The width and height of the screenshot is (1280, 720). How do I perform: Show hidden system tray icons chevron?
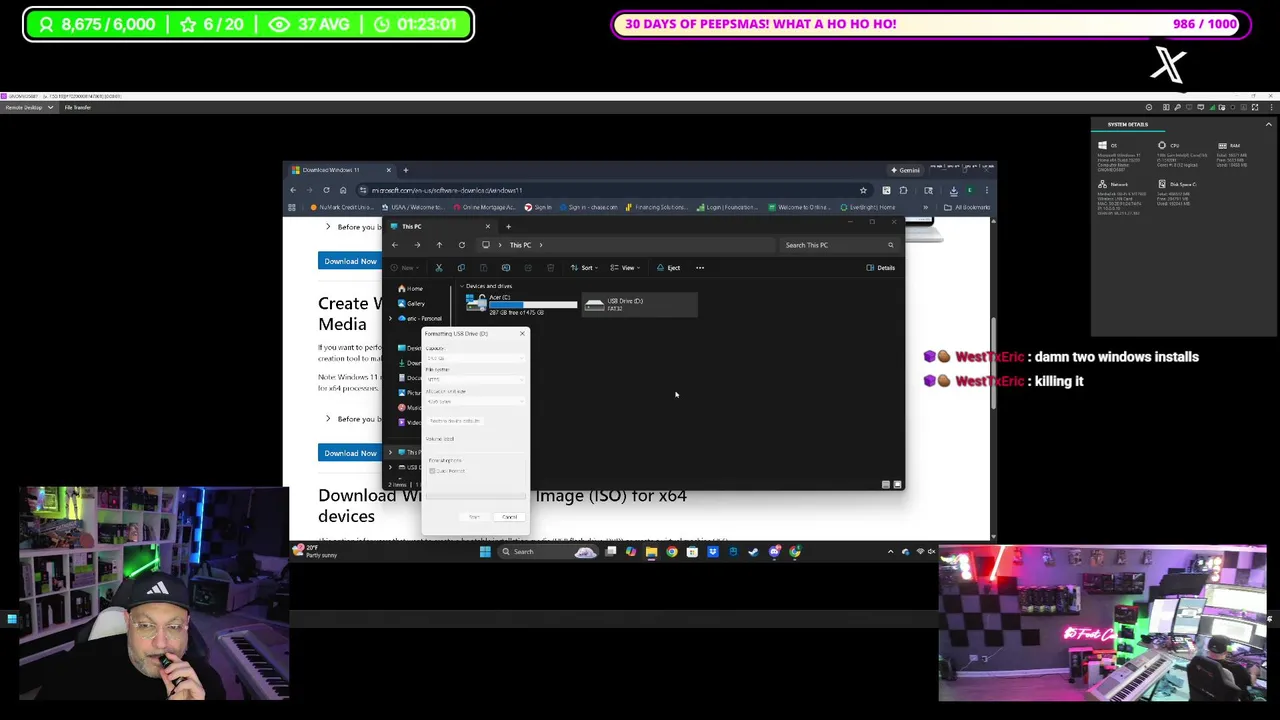[x=890, y=552]
